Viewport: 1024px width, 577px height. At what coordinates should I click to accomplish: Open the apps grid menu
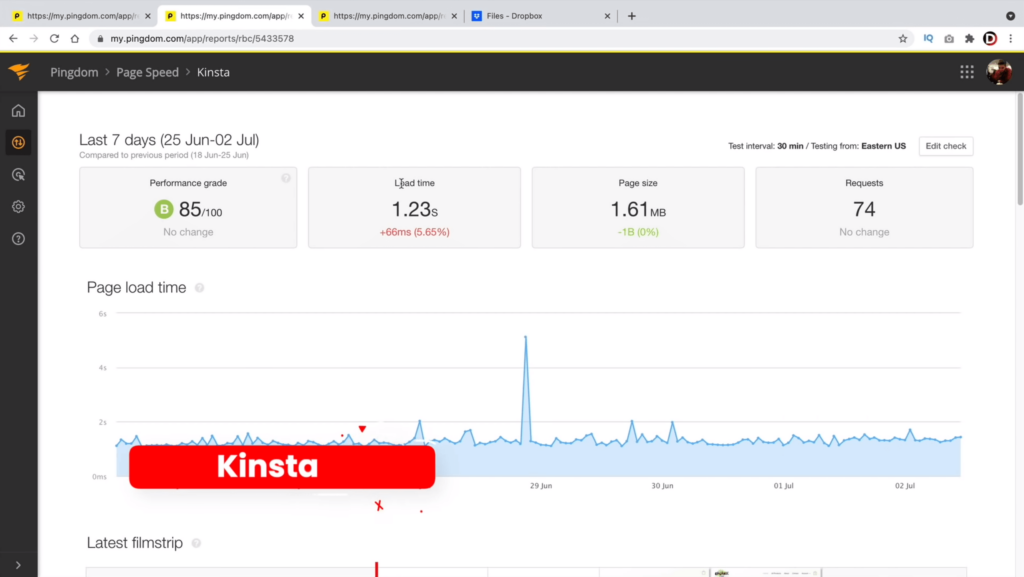coord(967,72)
